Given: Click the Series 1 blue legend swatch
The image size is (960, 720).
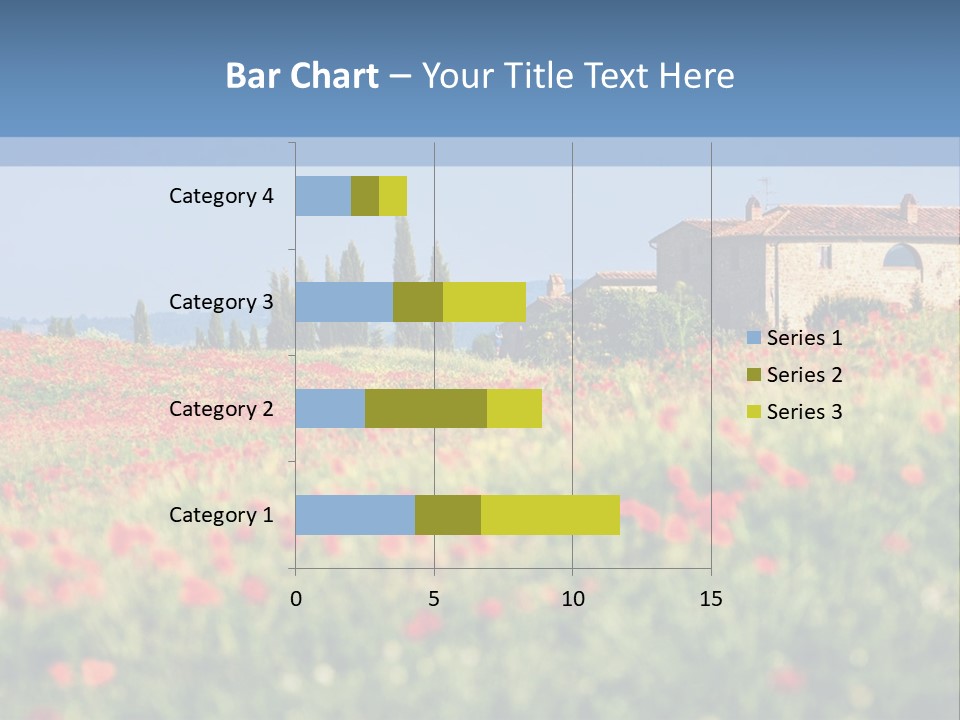Looking at the screenshot, I should 754,337.
